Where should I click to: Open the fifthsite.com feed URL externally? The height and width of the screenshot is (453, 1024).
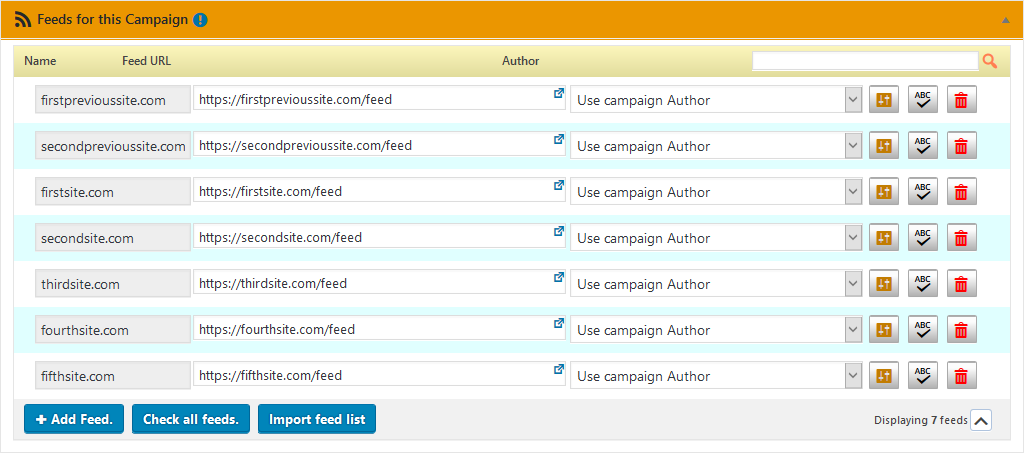pyautogui.click(x=558, y=369)
